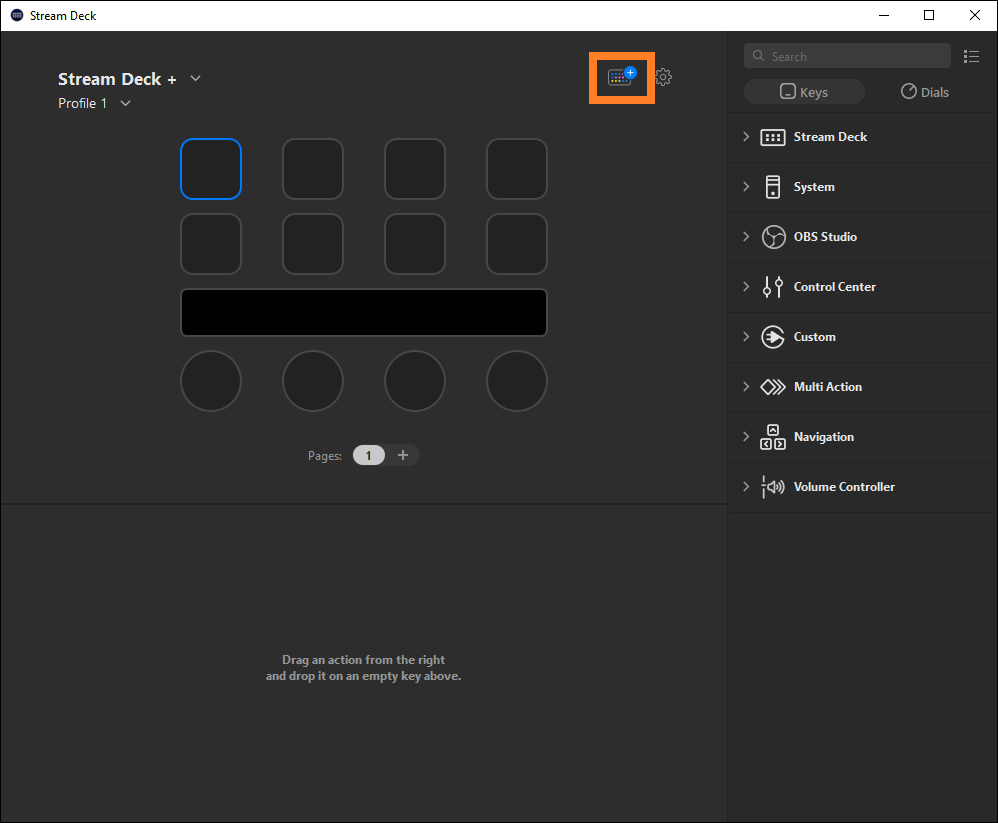The image size is (998, 823).
Task: Select the third key in top row
Action: 414,169
